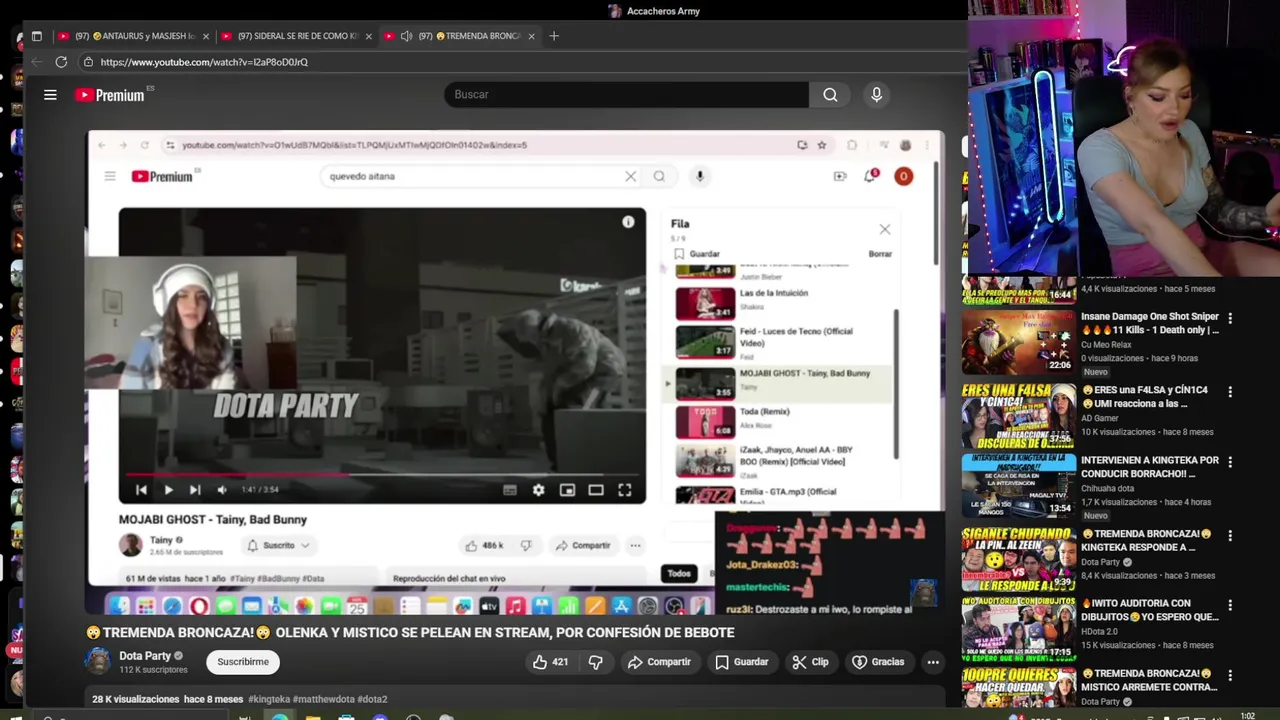
Task: Create a Clip with scissors button
Action: 810,662
